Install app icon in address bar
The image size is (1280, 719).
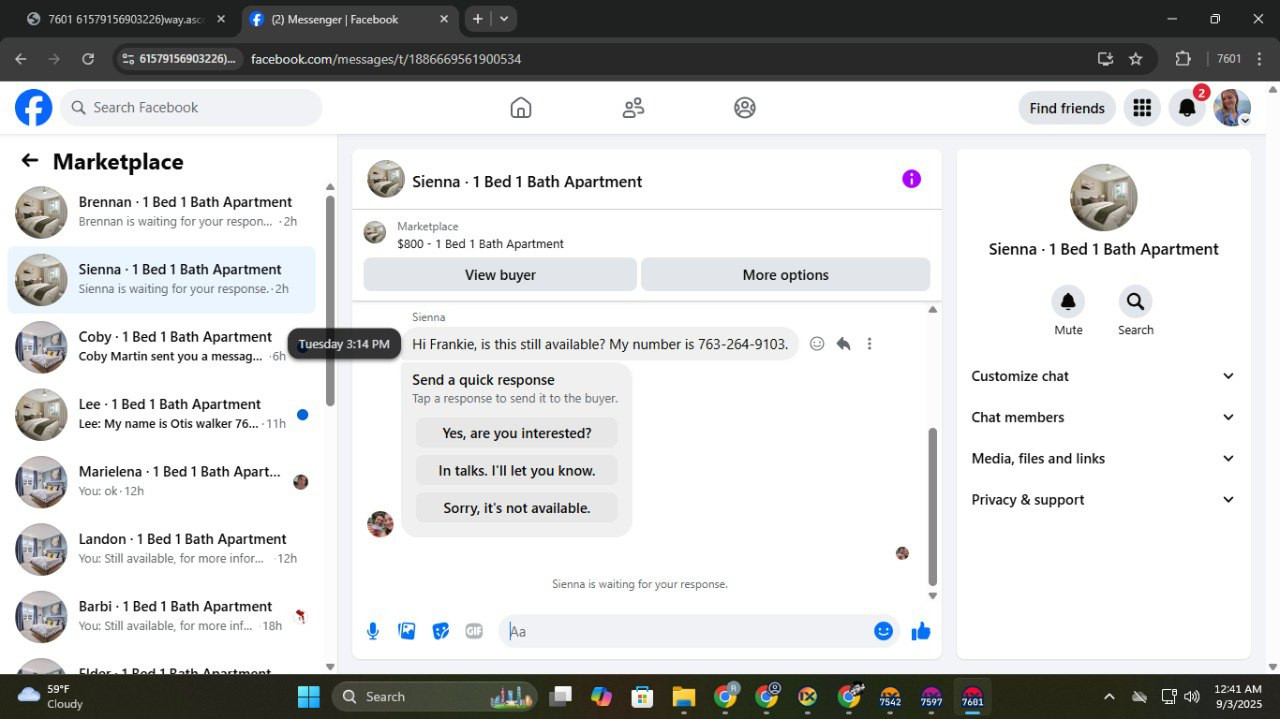pos(1105,59)
